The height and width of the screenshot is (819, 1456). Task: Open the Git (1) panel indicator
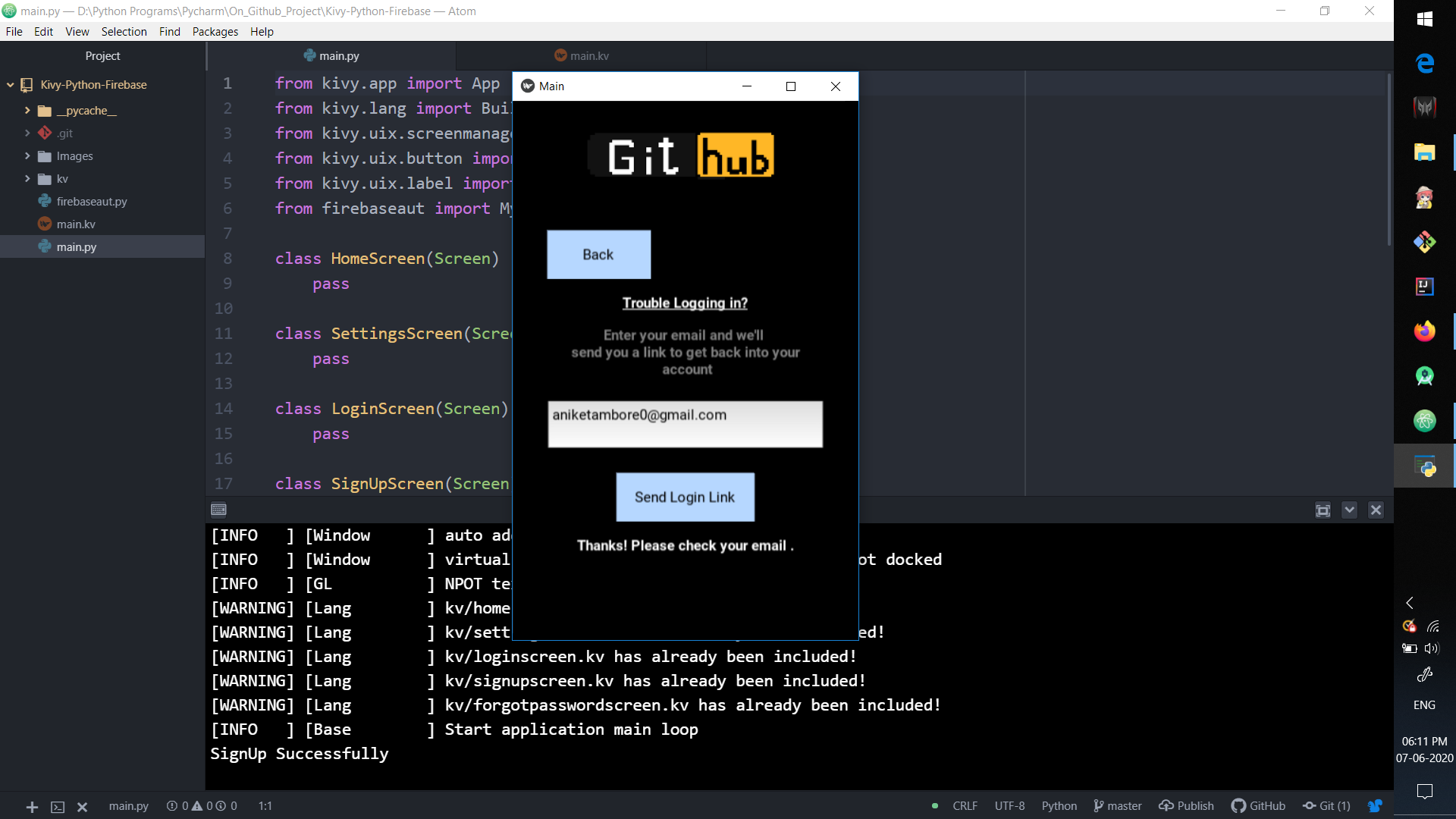click(x=1326, y=806)
